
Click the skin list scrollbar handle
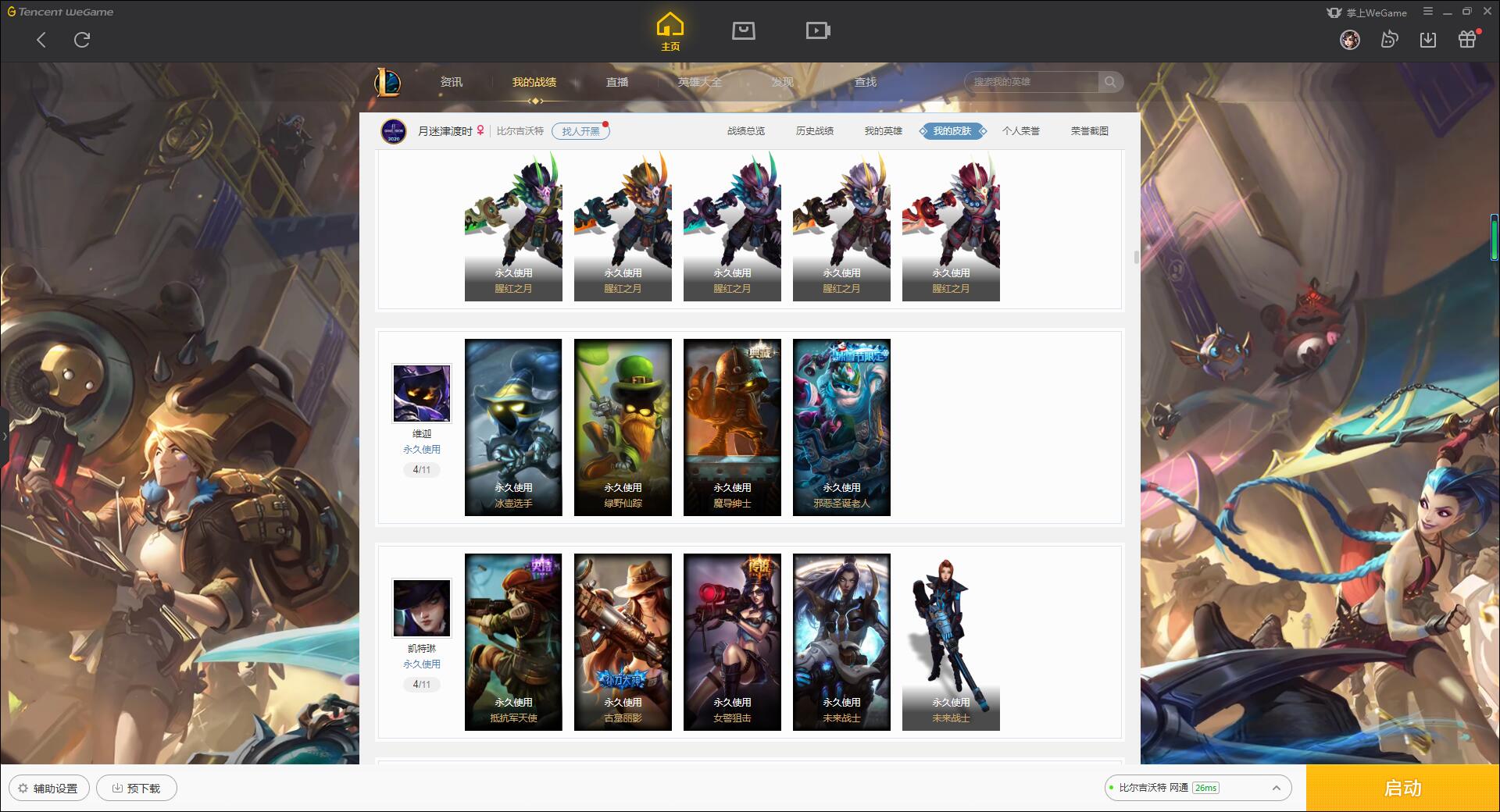[x=1136, y=258]
